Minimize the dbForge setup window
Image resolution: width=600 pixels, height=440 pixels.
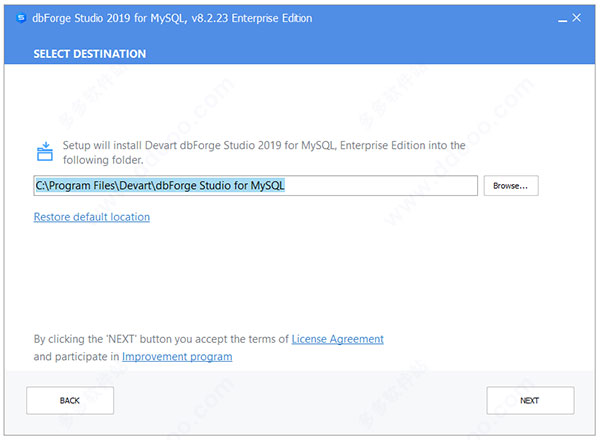[x=562, y=20]
